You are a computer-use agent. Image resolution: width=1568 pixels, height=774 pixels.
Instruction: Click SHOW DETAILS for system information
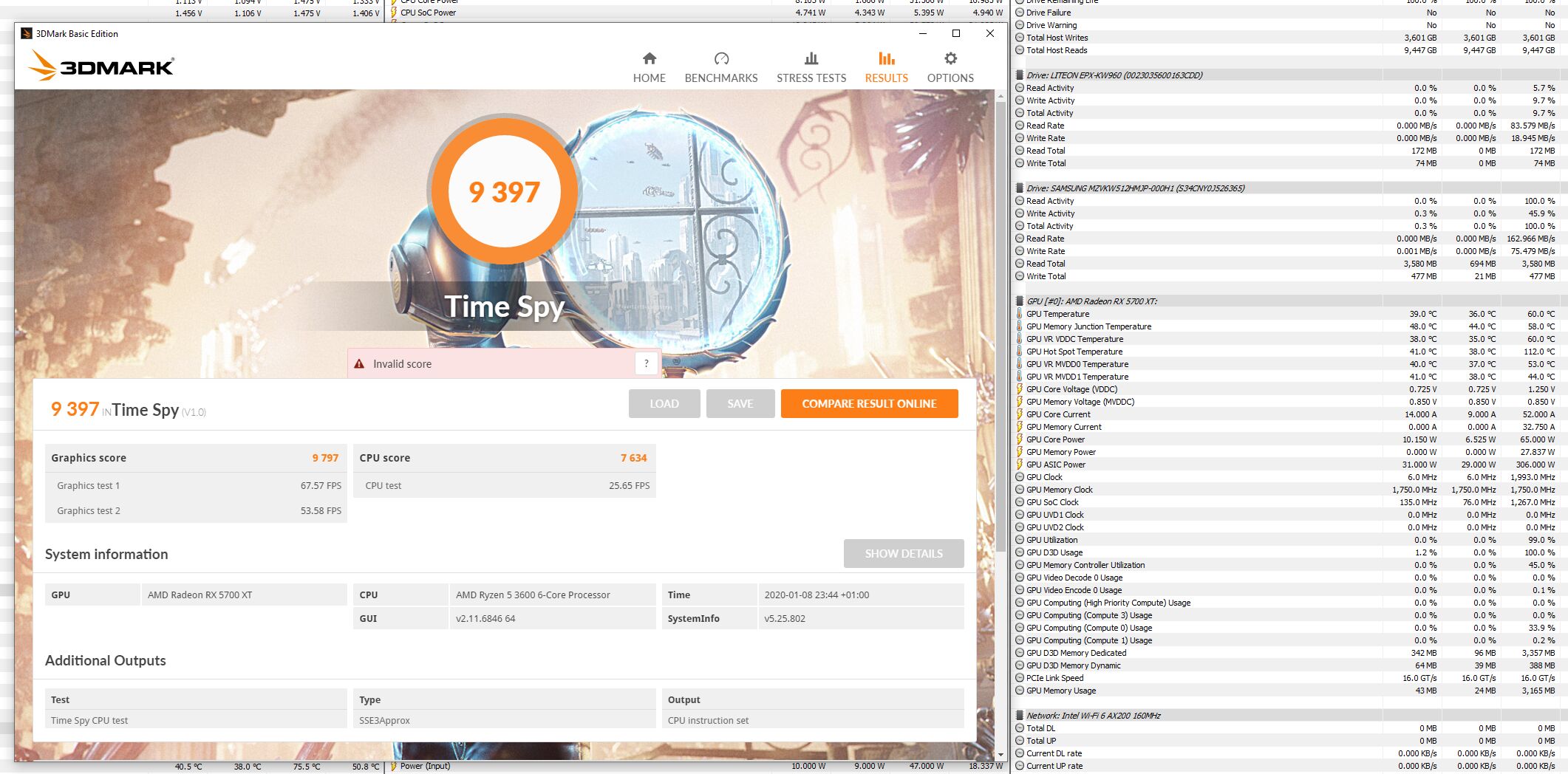(x=904, y=553)
